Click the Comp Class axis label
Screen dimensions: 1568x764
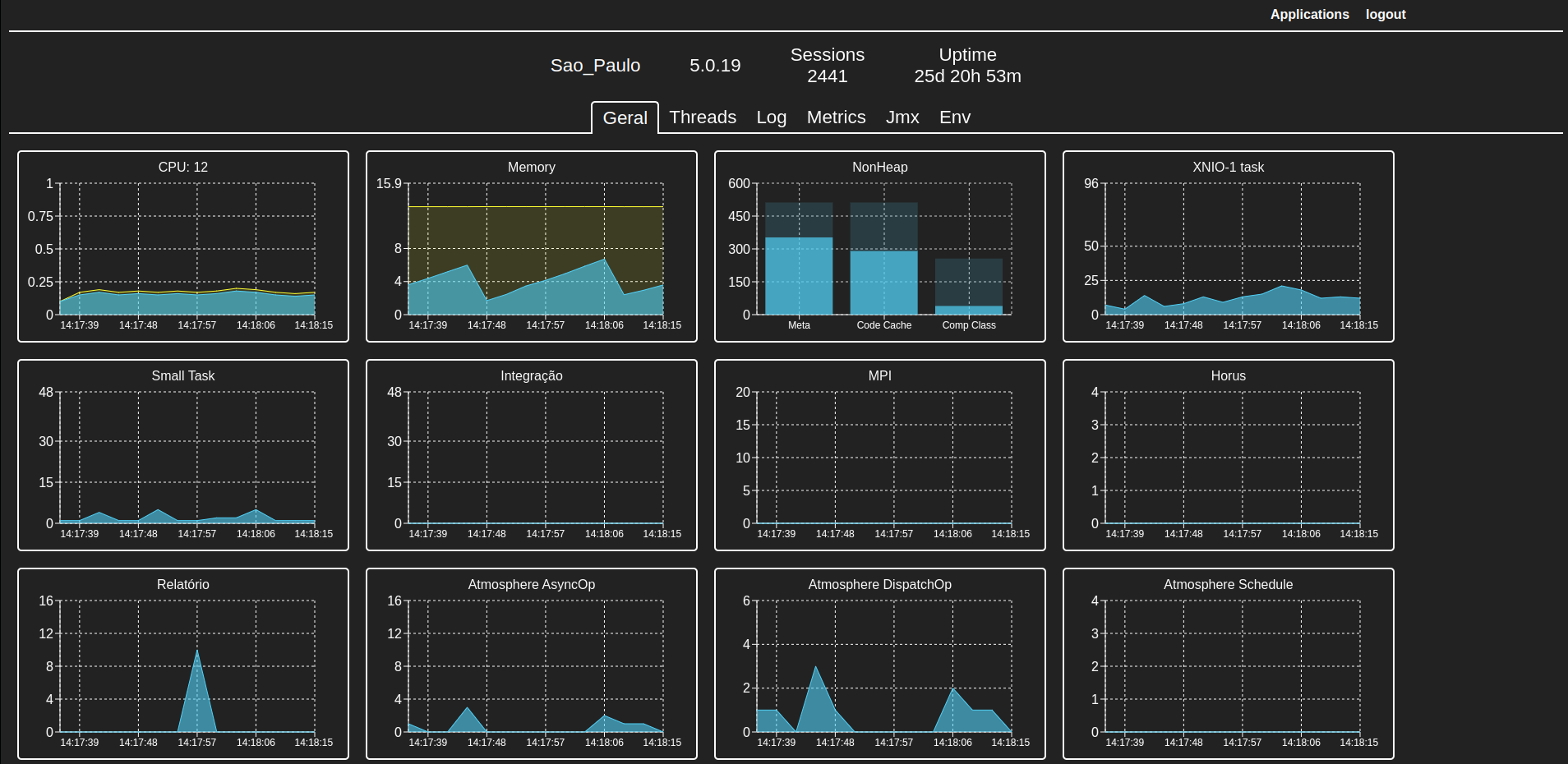(969, 325)
